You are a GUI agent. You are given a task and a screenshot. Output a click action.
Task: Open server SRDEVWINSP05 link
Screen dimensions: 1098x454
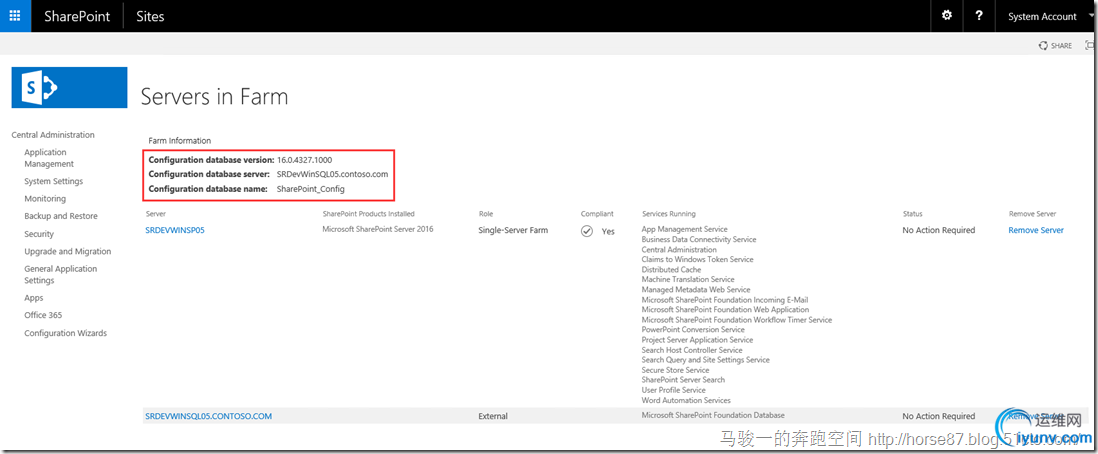[174, 230]
